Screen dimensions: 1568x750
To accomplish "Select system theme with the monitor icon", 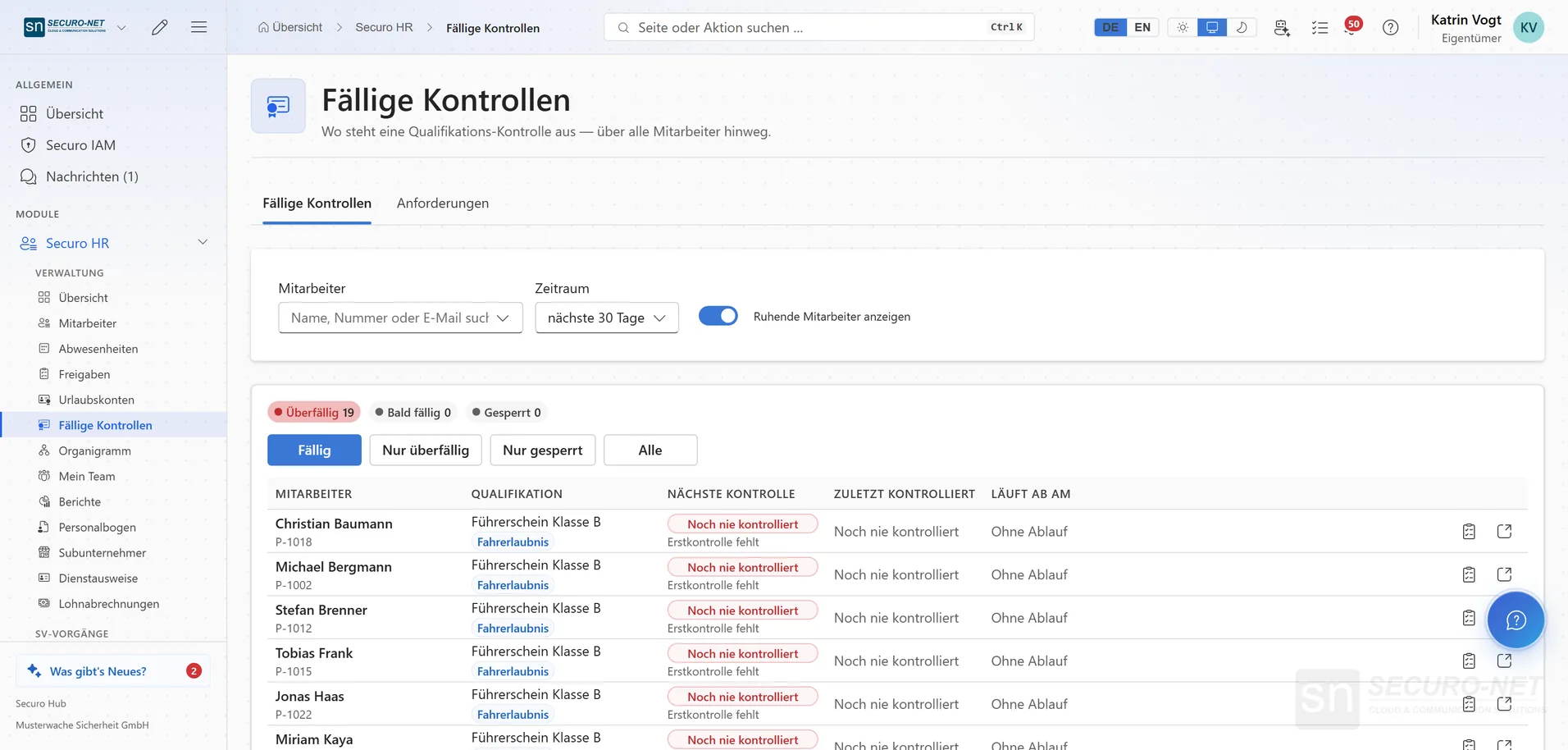I will pos(1212,27).
